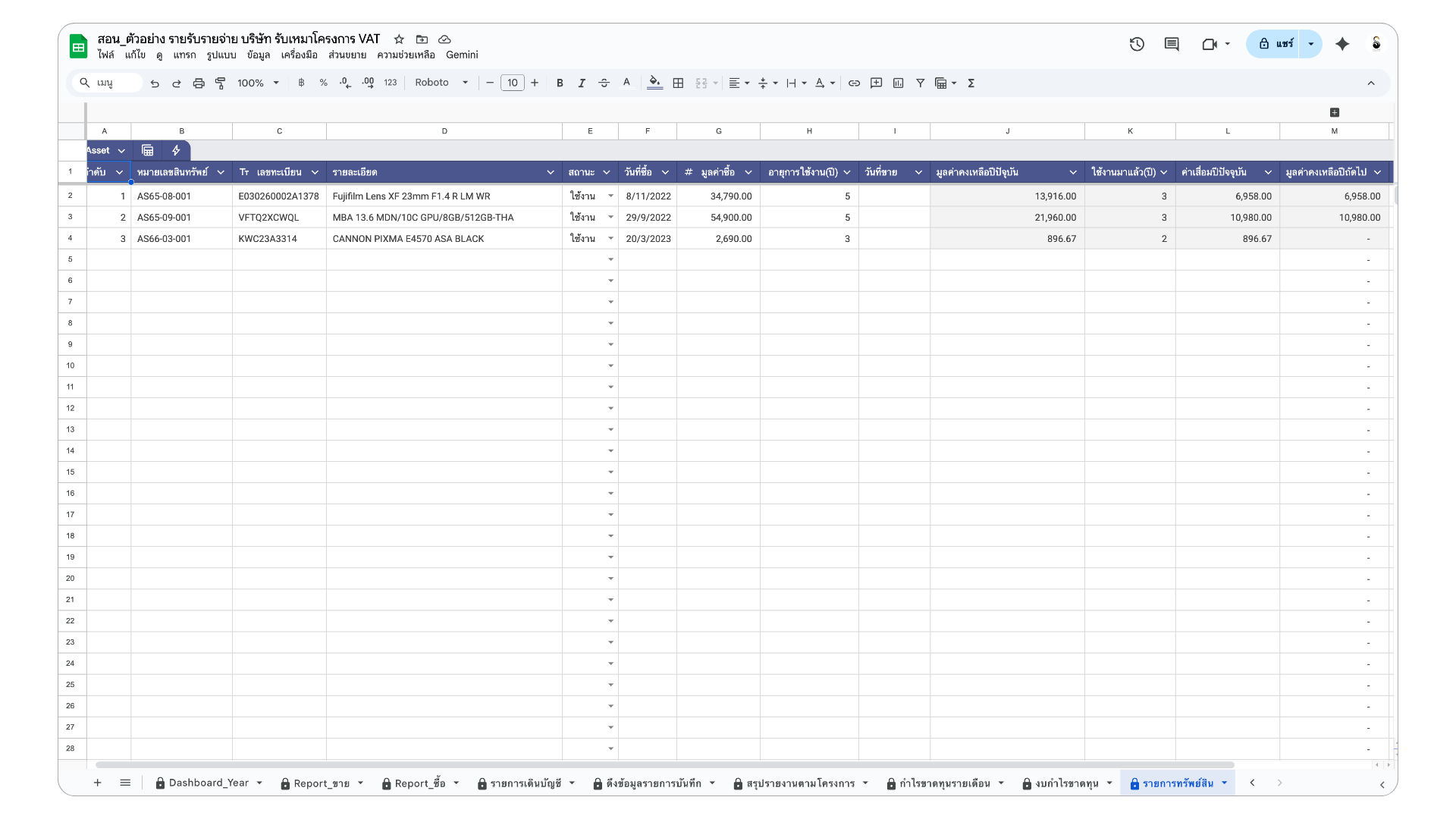The image size is (1456, 819).
Task: Click the undo icon in toolbar
Action: click(x=155, y=83)
